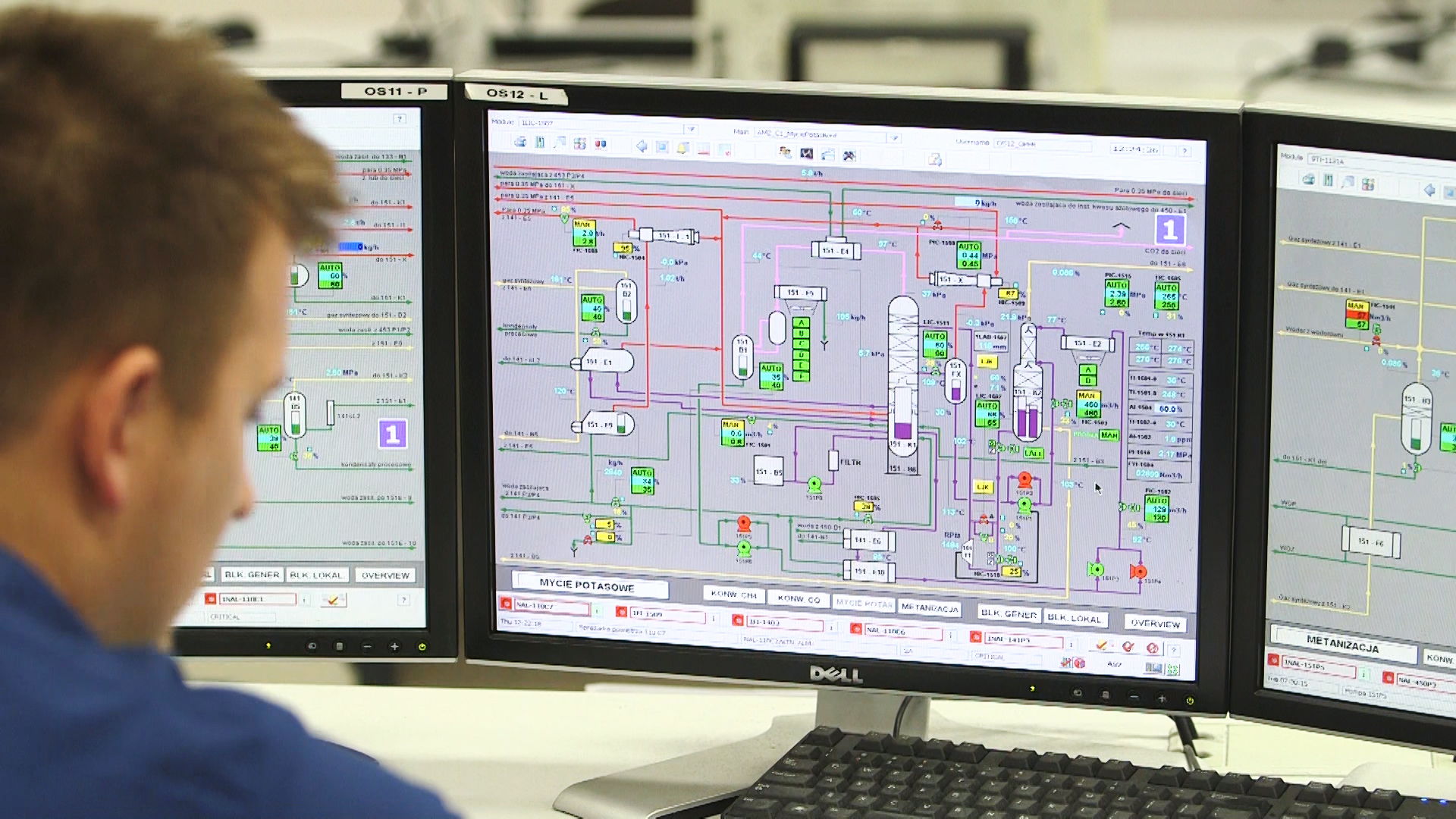The width and height of the screenshot is (1456, 819).
Task: Expand the Module dropdown arrow
Action: click(x=690, y=129)
